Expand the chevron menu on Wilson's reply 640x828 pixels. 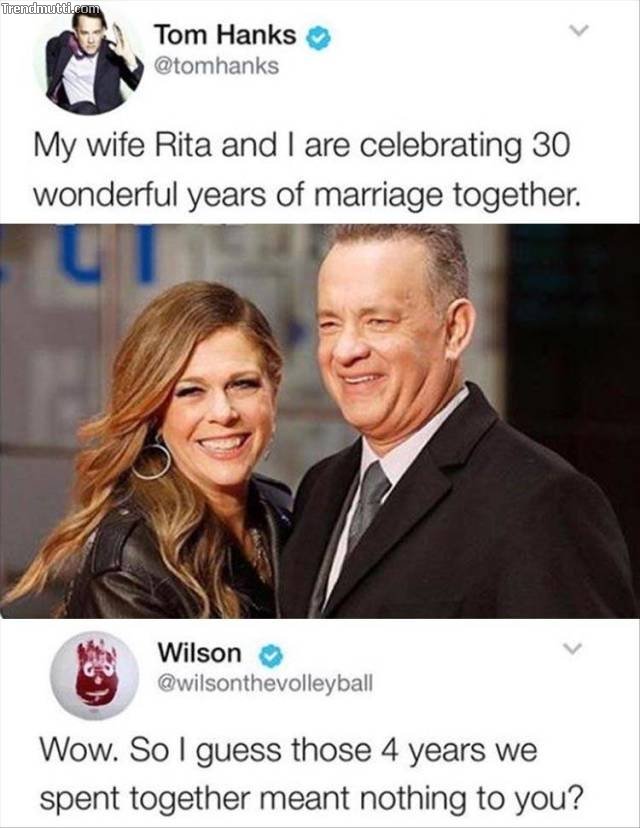pos(572,648)
